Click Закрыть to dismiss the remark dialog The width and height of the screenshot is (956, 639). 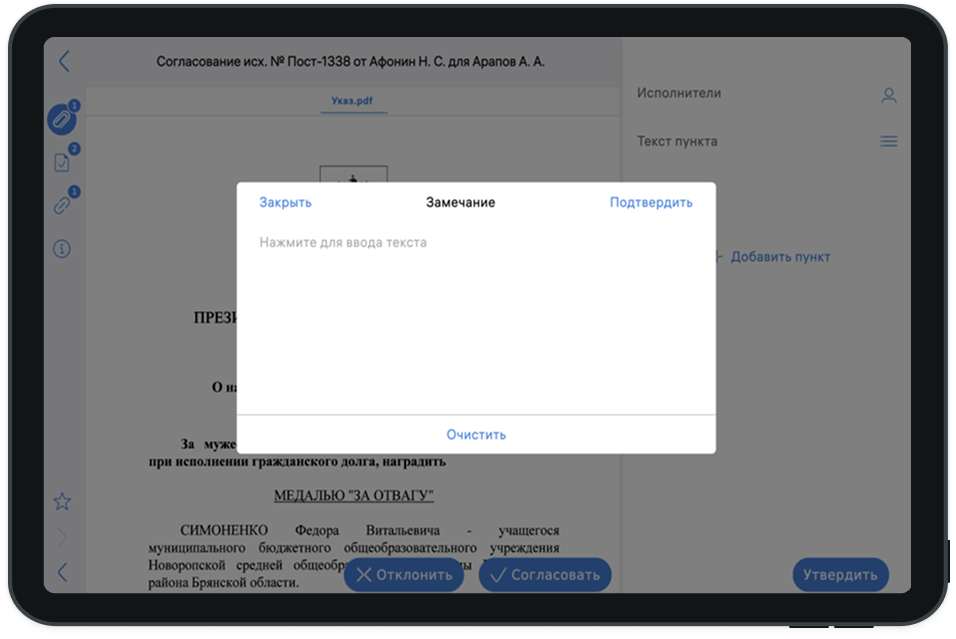(285, 202)
